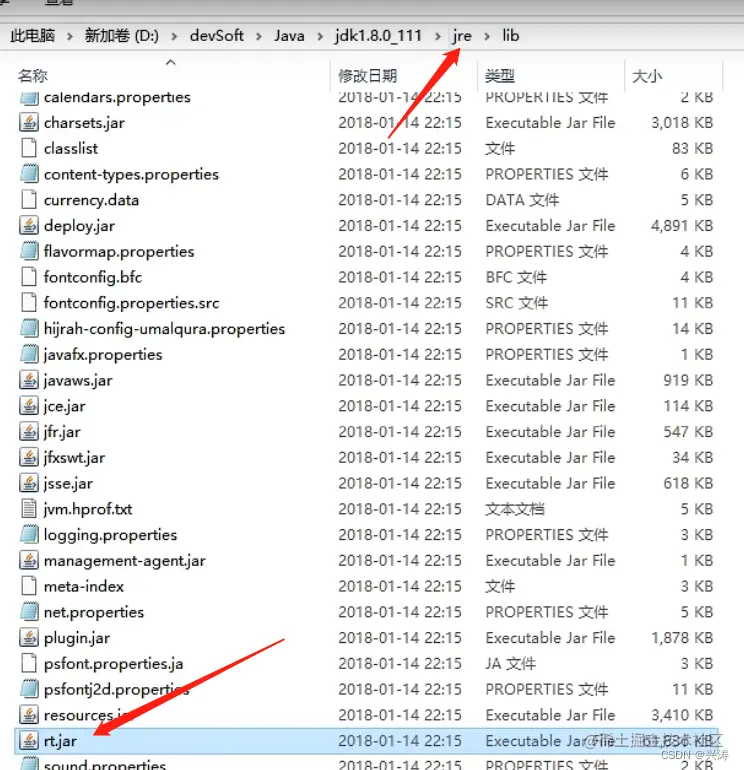The image size is (744, 770).
Task: Click the jfr.jar Java icon
Action: tap(28, 432)
